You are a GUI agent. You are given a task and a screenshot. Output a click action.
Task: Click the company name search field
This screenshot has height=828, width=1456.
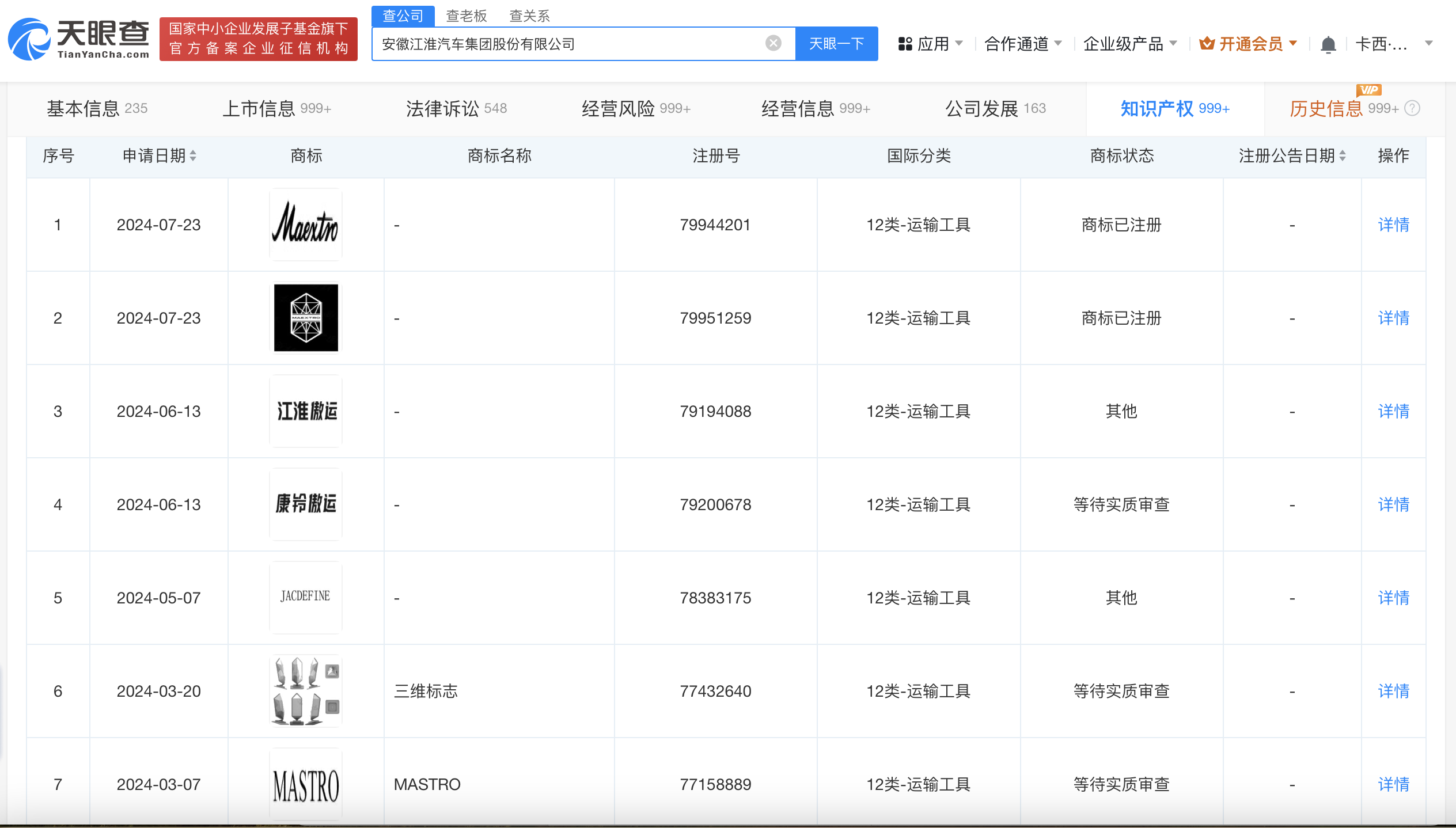[x=570, y=44]
